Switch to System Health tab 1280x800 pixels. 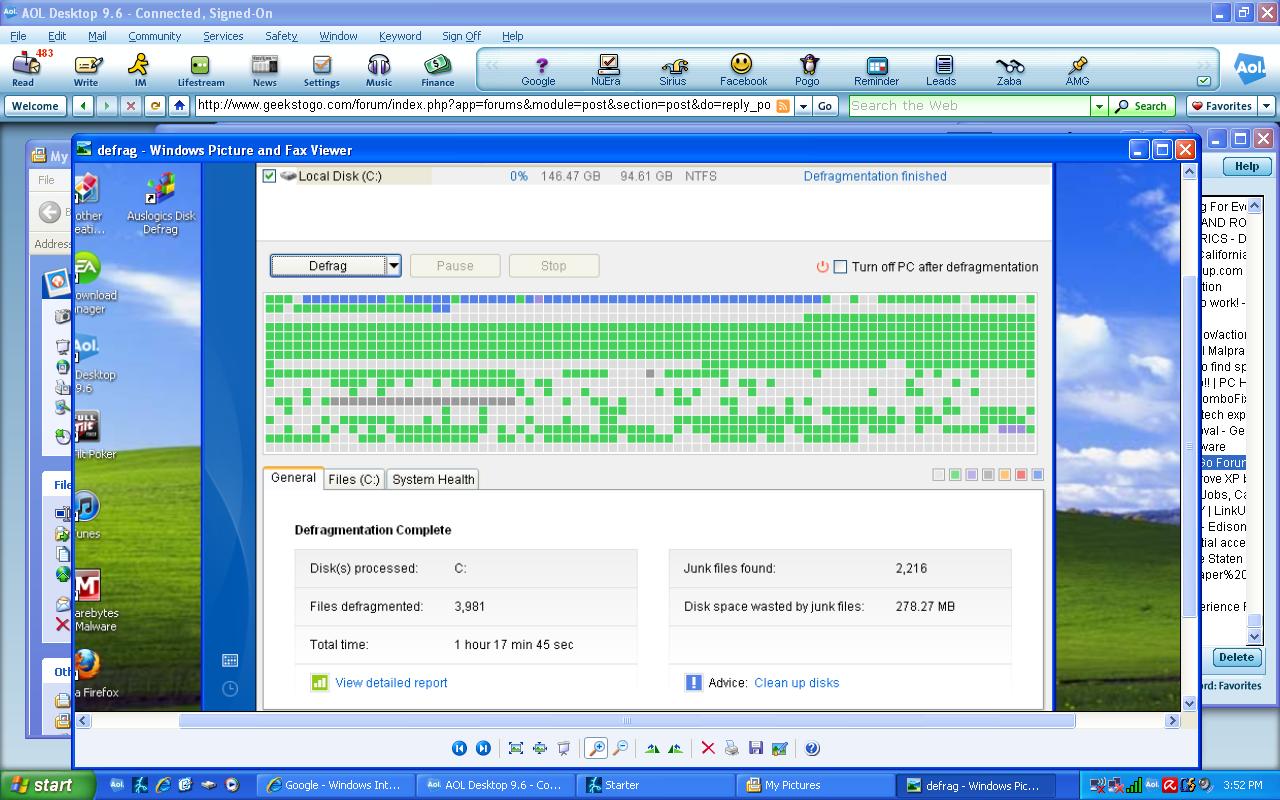433,479
